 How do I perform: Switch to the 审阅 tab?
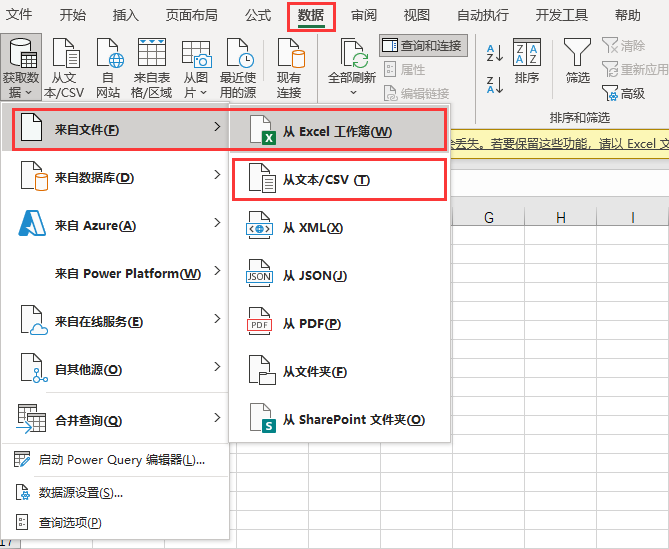364,15
